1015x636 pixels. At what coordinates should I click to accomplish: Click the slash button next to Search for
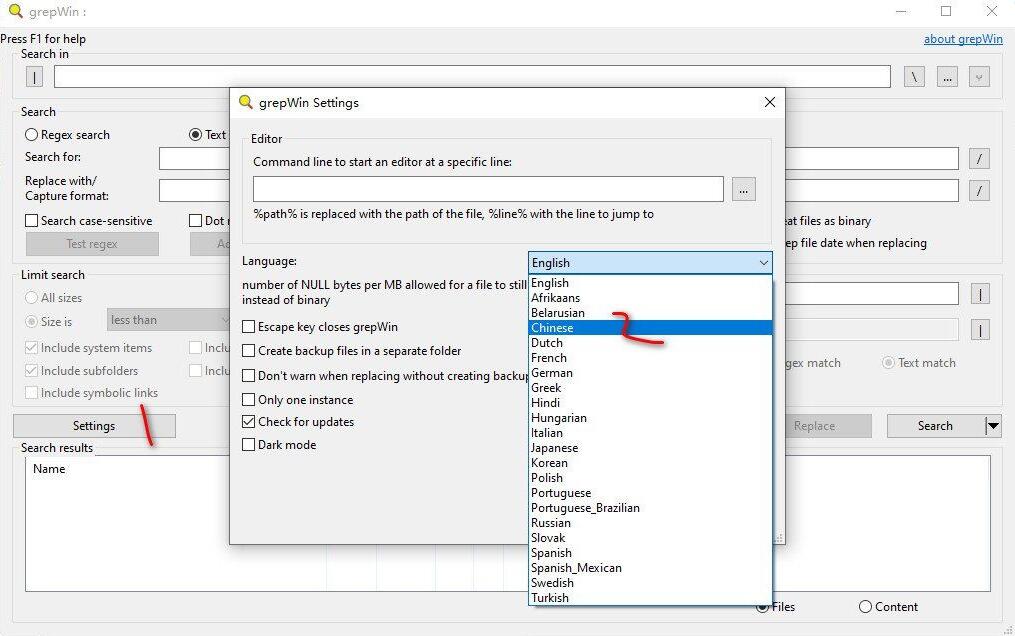(x=980, y=158)
